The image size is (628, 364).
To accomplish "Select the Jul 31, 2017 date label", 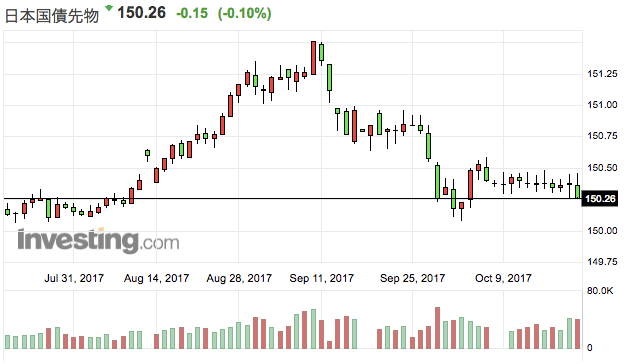I will coord(74,278).
